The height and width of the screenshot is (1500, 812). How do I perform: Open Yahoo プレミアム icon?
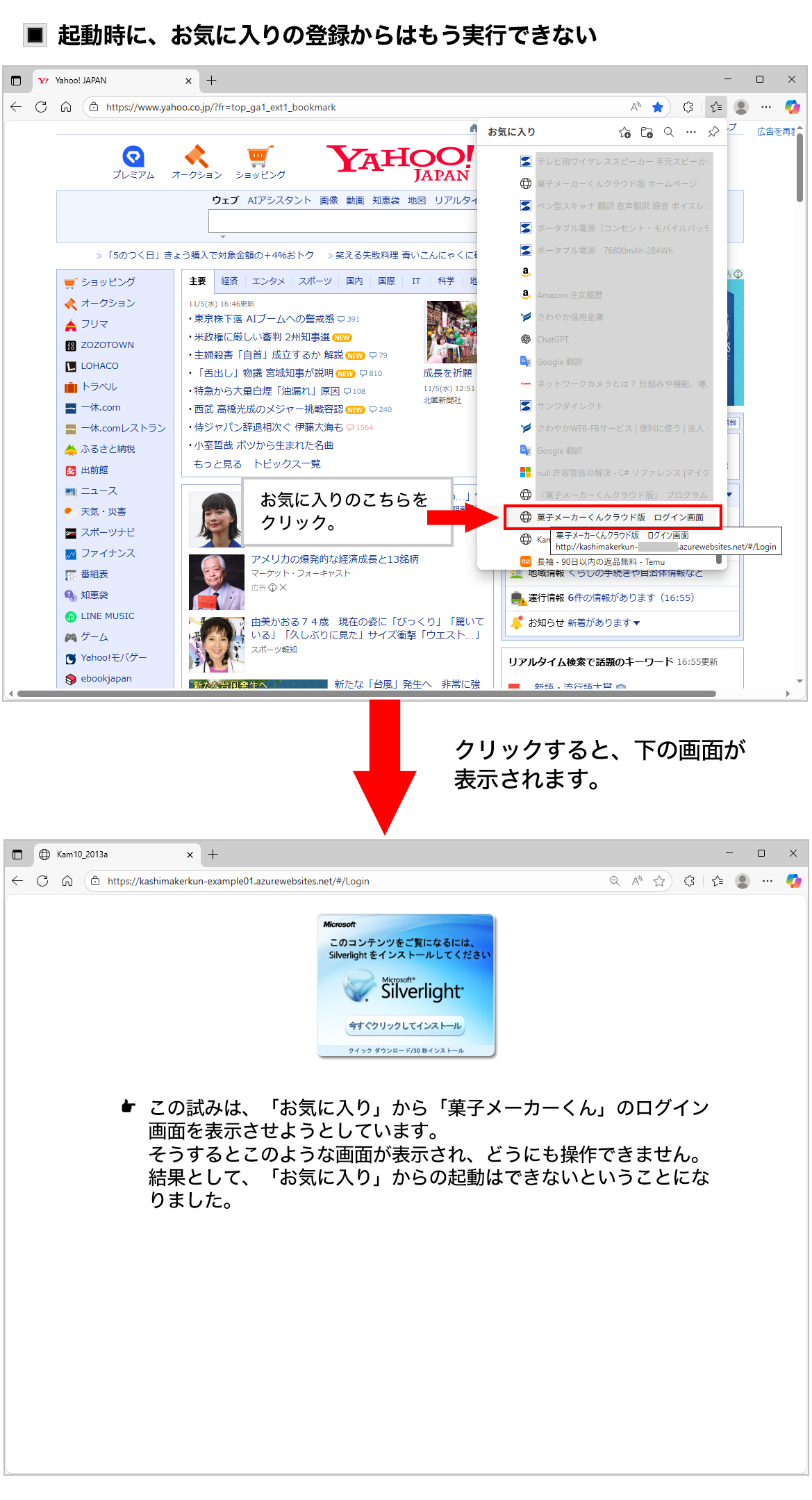133,157
